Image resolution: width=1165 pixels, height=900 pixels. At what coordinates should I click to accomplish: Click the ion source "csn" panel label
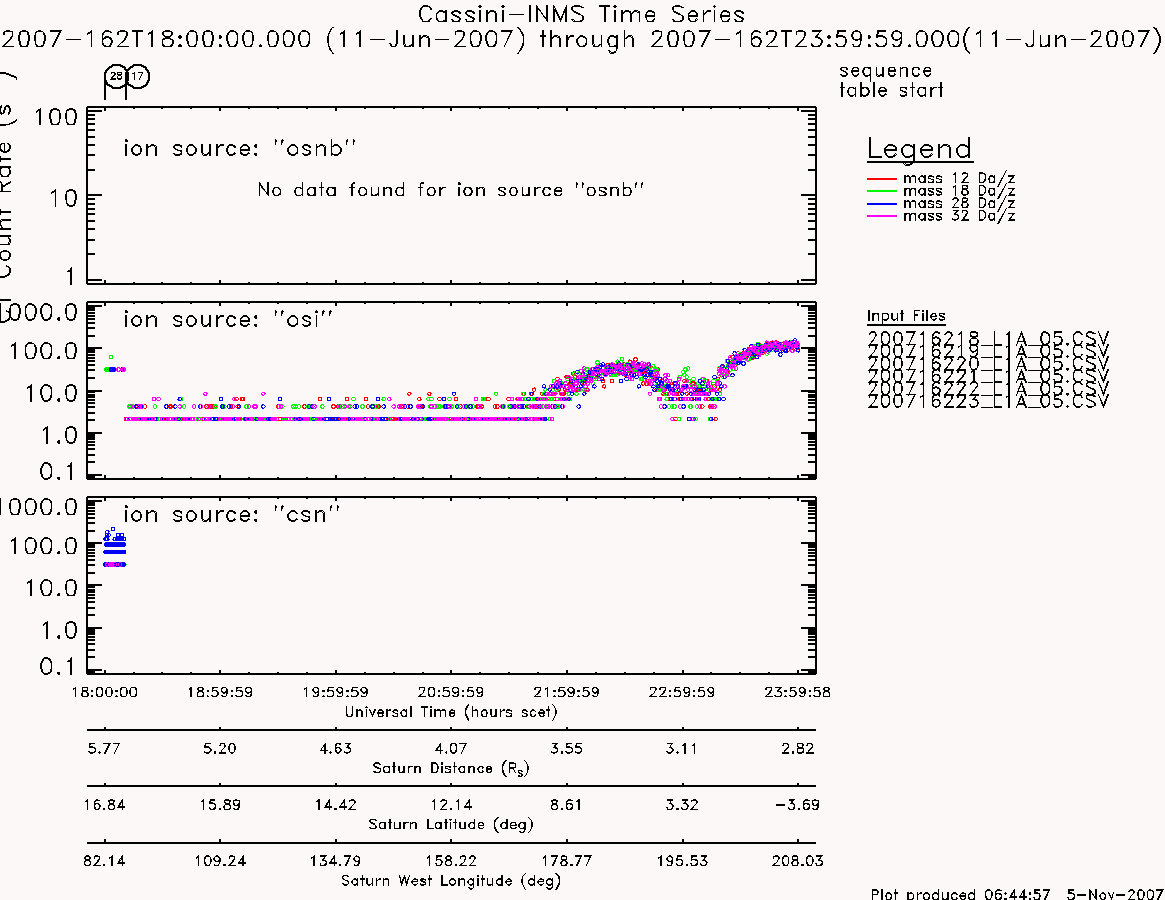(x=231, y=514)
